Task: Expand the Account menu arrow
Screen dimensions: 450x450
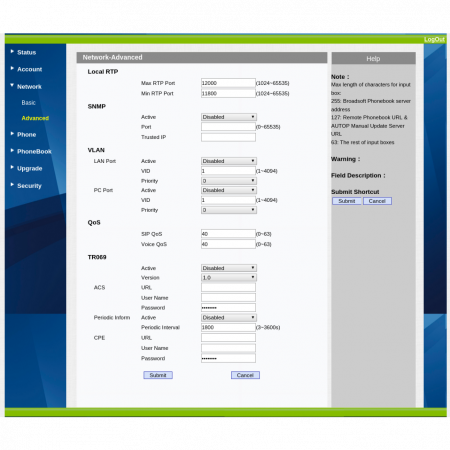Action: pyautogui.click(x=12, y=68)
